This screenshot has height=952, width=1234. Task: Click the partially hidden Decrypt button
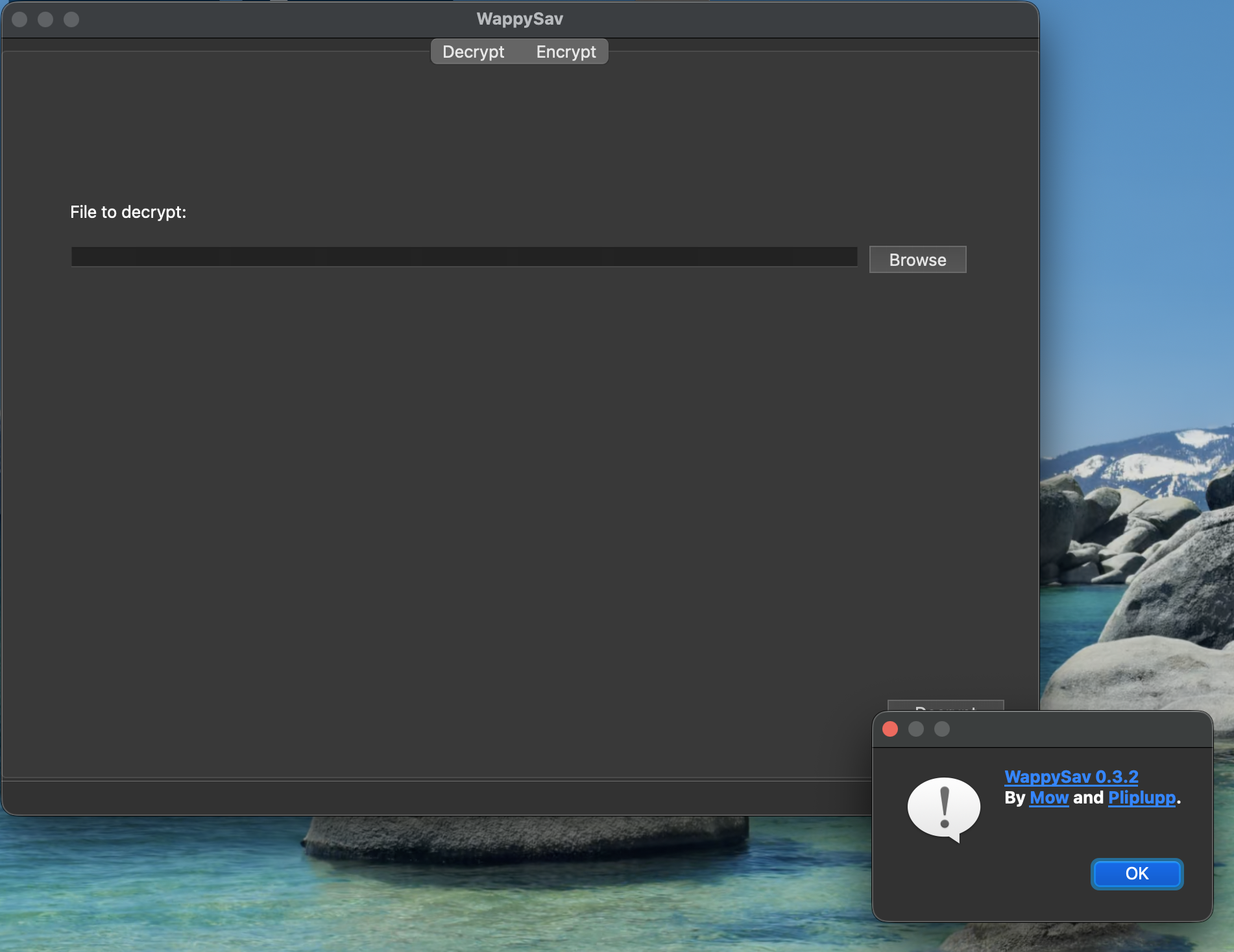click(945, 706)
